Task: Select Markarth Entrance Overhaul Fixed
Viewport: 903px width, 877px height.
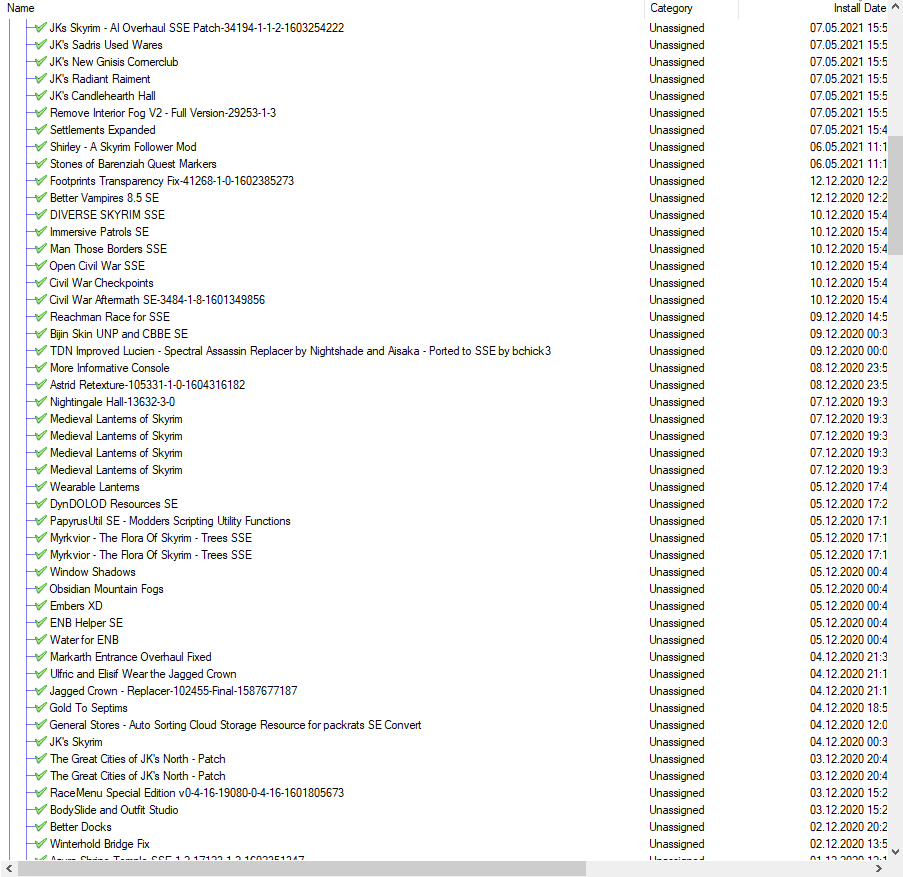Action: click(x=131, y=656)
